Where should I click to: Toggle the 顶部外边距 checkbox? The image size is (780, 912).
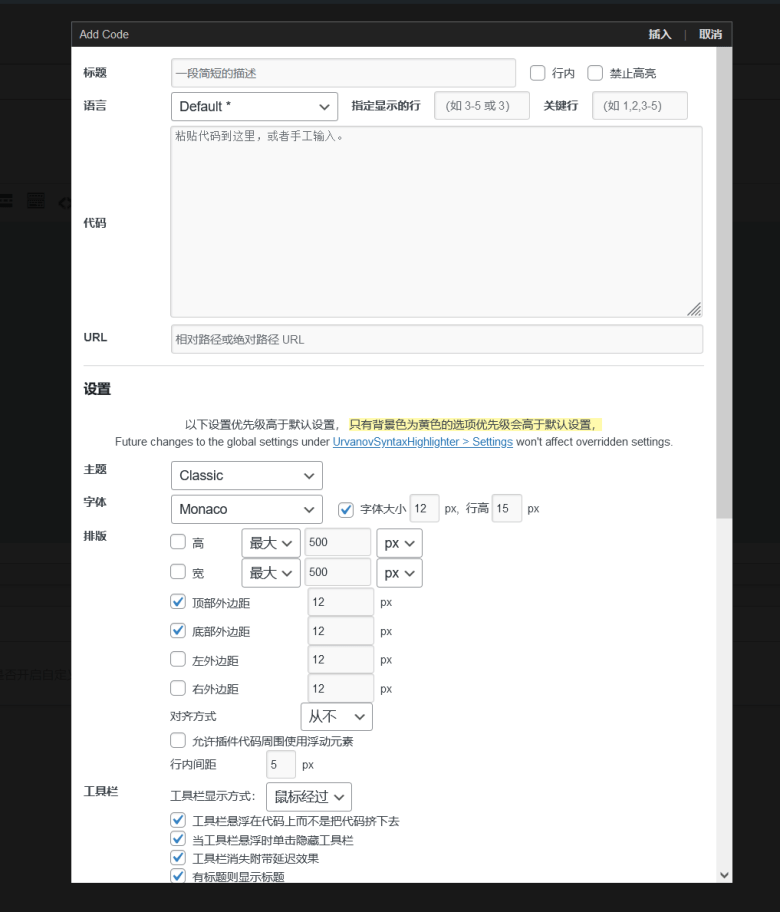[177, 601]
